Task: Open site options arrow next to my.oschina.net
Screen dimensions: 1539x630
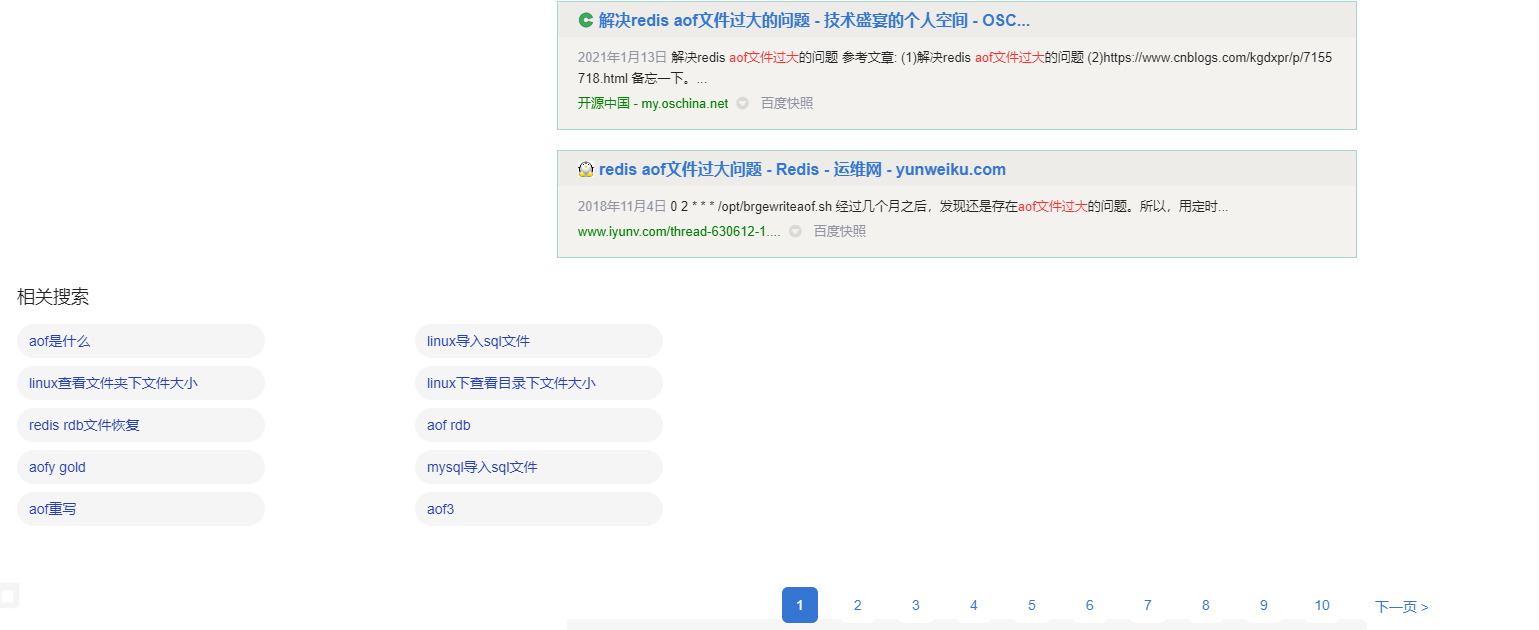Action: coord(741,102)
